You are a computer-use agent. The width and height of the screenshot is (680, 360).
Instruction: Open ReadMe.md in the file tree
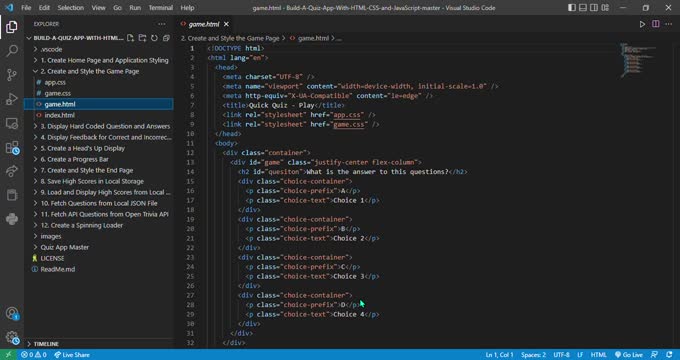pos(99,269)
